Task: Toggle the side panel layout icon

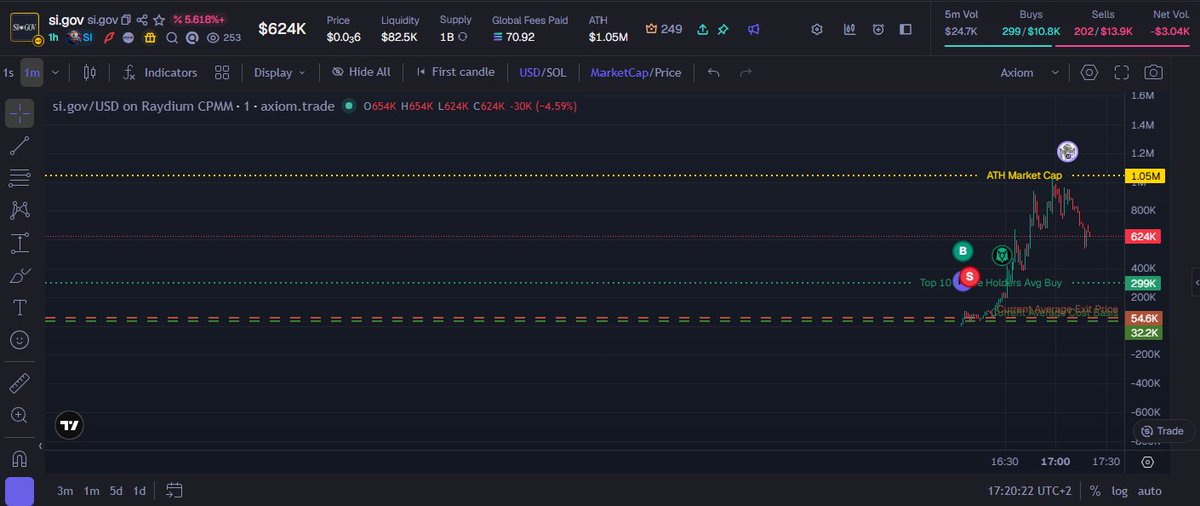Action: [x=907, y=29]
